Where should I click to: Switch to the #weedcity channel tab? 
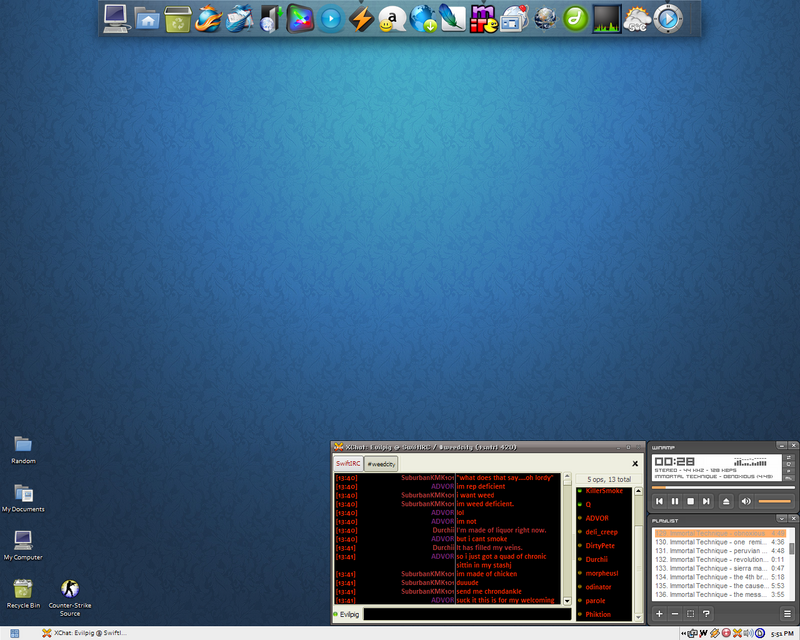381,464
